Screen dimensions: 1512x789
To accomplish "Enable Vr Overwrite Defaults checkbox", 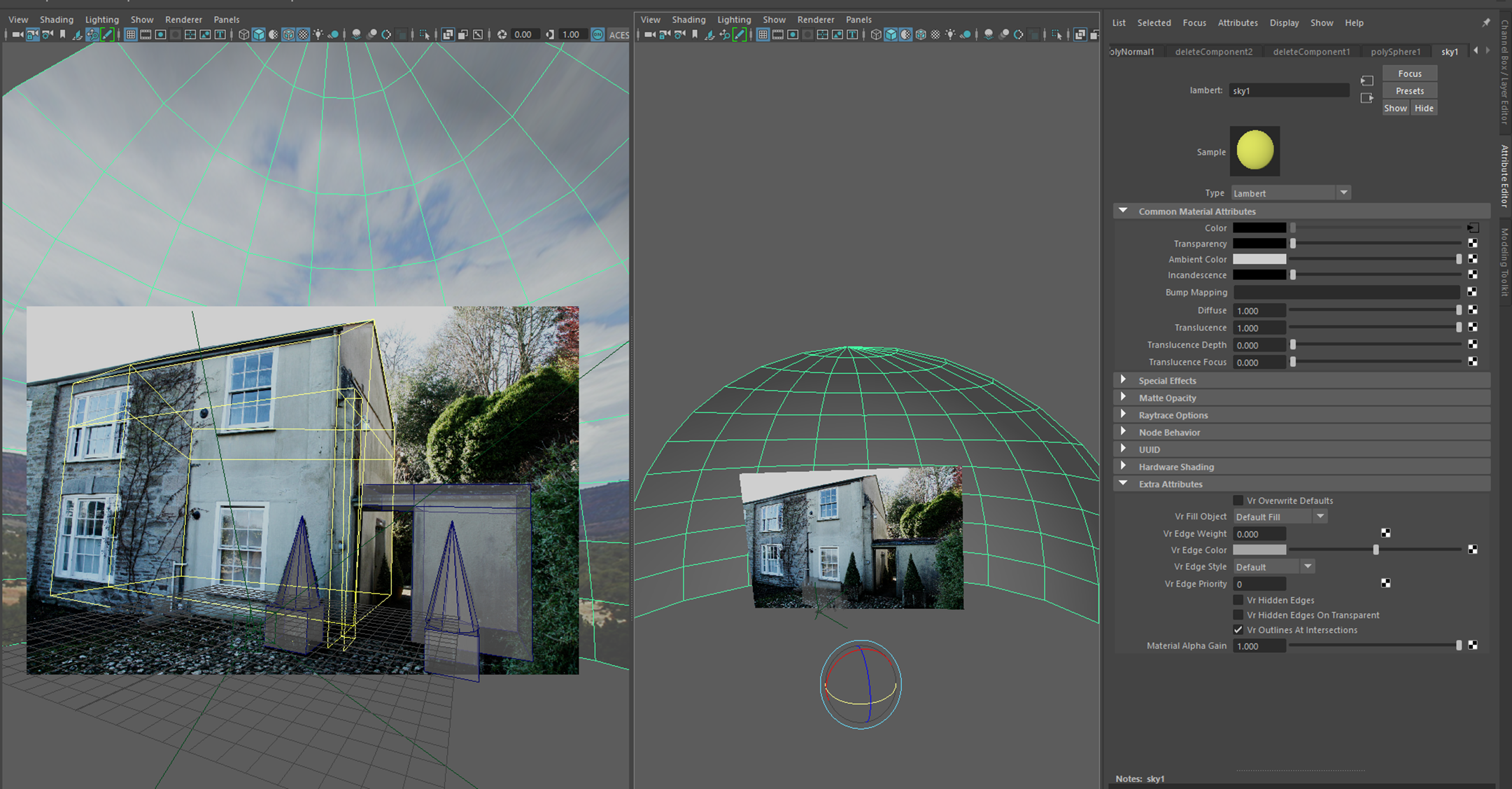I will [1238, 501].
